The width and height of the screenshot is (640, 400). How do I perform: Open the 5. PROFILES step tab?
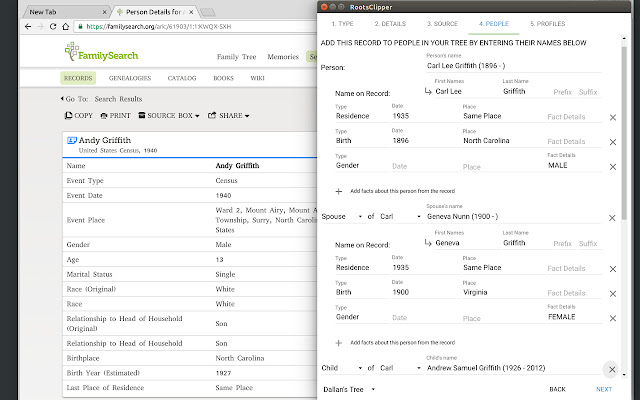(x=547, y=24)
